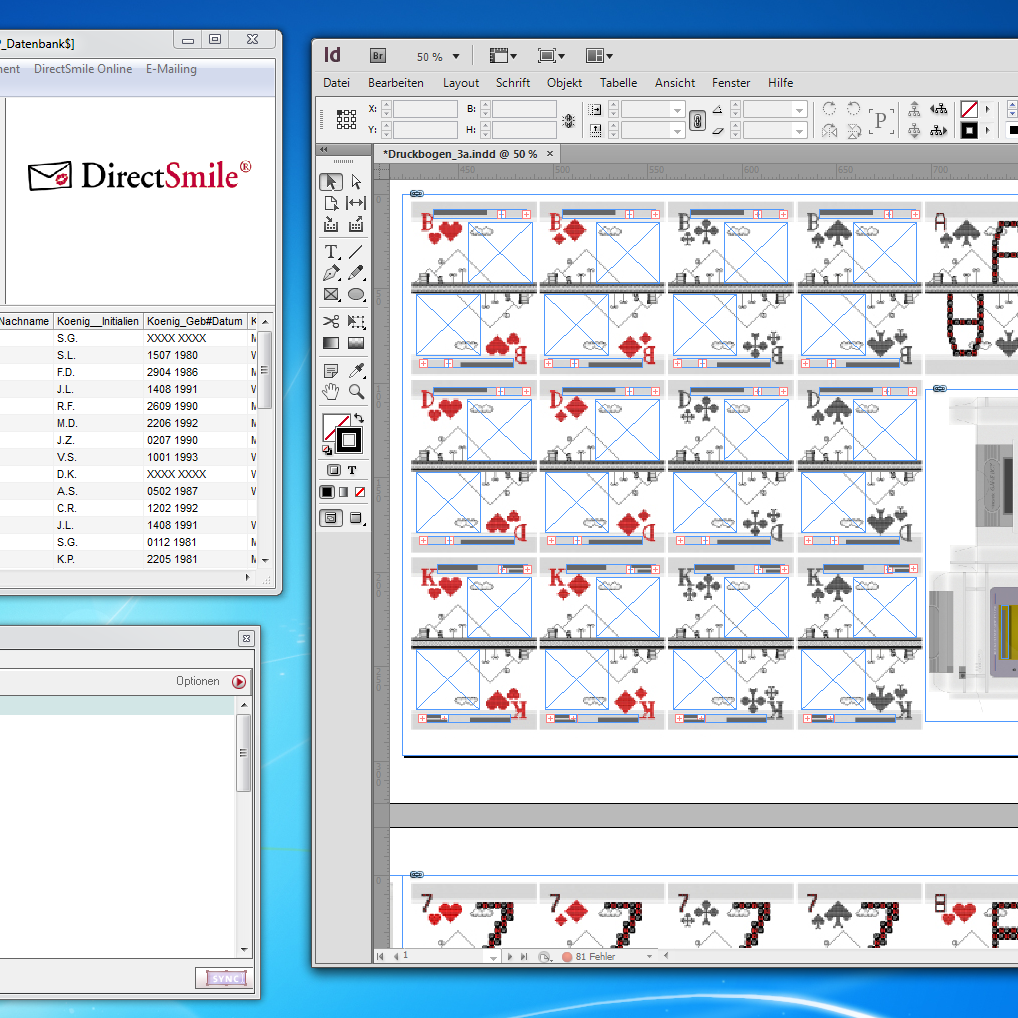1018x1018 pixels.
Task: Reset to default fill and stroke colors
Action: click(x=327, y=449)
